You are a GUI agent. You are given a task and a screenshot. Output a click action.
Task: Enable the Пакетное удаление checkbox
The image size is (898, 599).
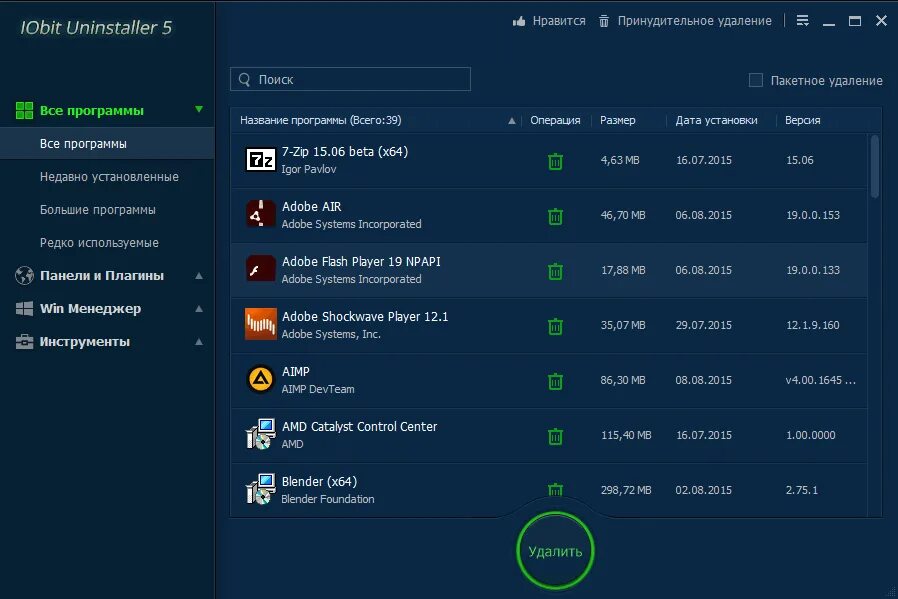tap(758, 80)
